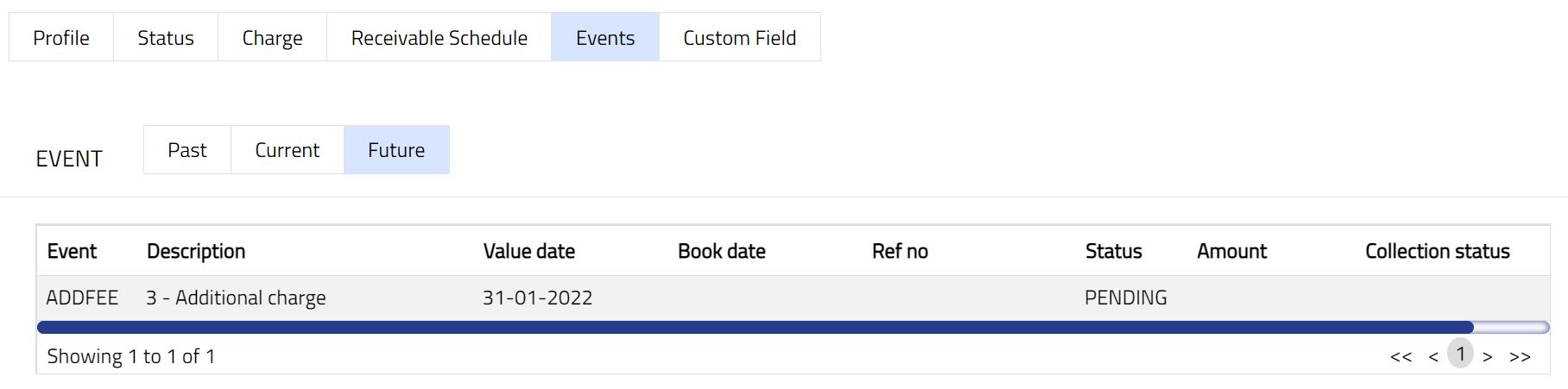Open the Receivable Schedule tab
The image size is (1568, 389).
point(439,38)
